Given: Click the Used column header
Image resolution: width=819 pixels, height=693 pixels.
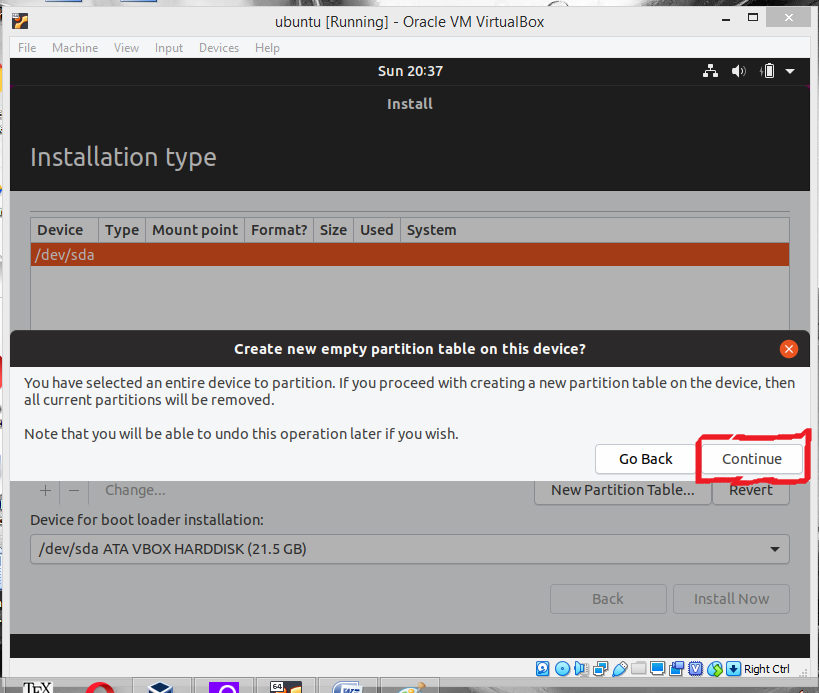Looking at the screenshot, I should click(x=377, y=230).
